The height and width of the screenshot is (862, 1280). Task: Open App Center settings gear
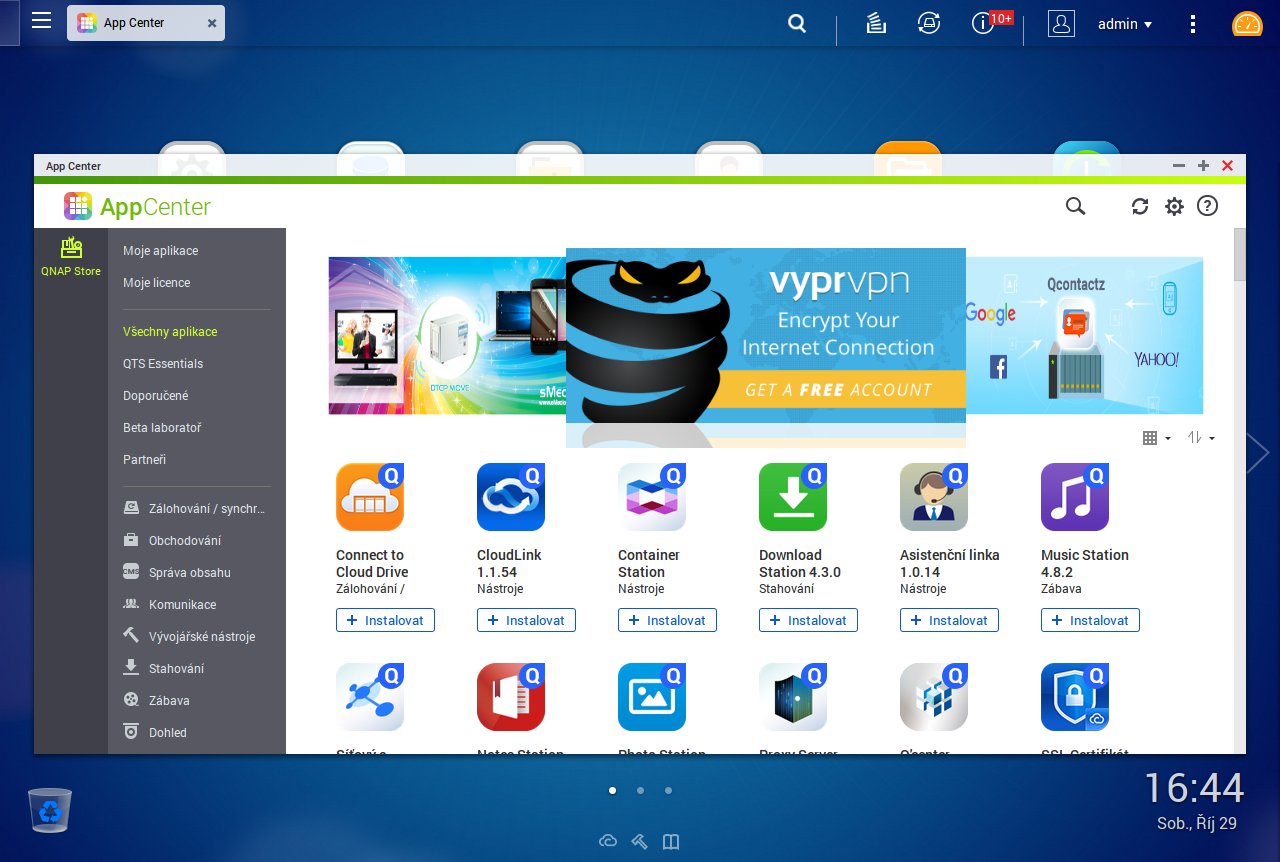[x=1174, y=206]
